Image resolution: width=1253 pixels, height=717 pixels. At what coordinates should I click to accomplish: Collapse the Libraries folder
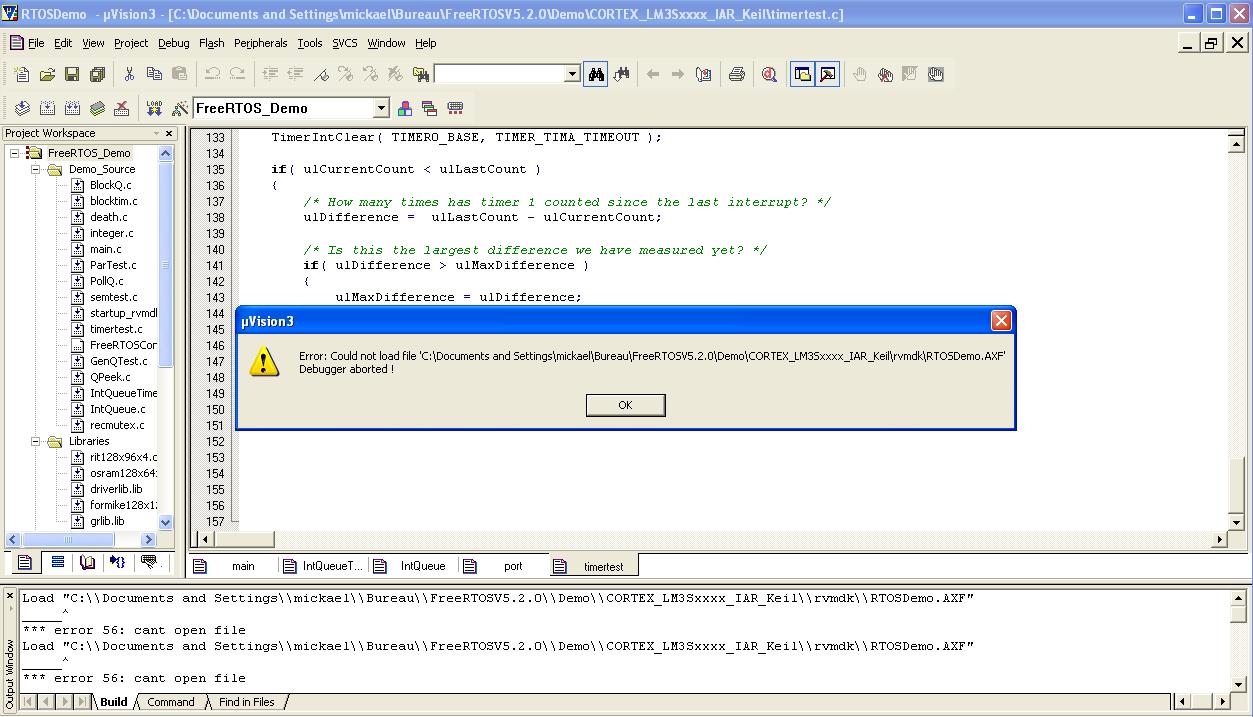pyautogui.click(x=35, y=441)
